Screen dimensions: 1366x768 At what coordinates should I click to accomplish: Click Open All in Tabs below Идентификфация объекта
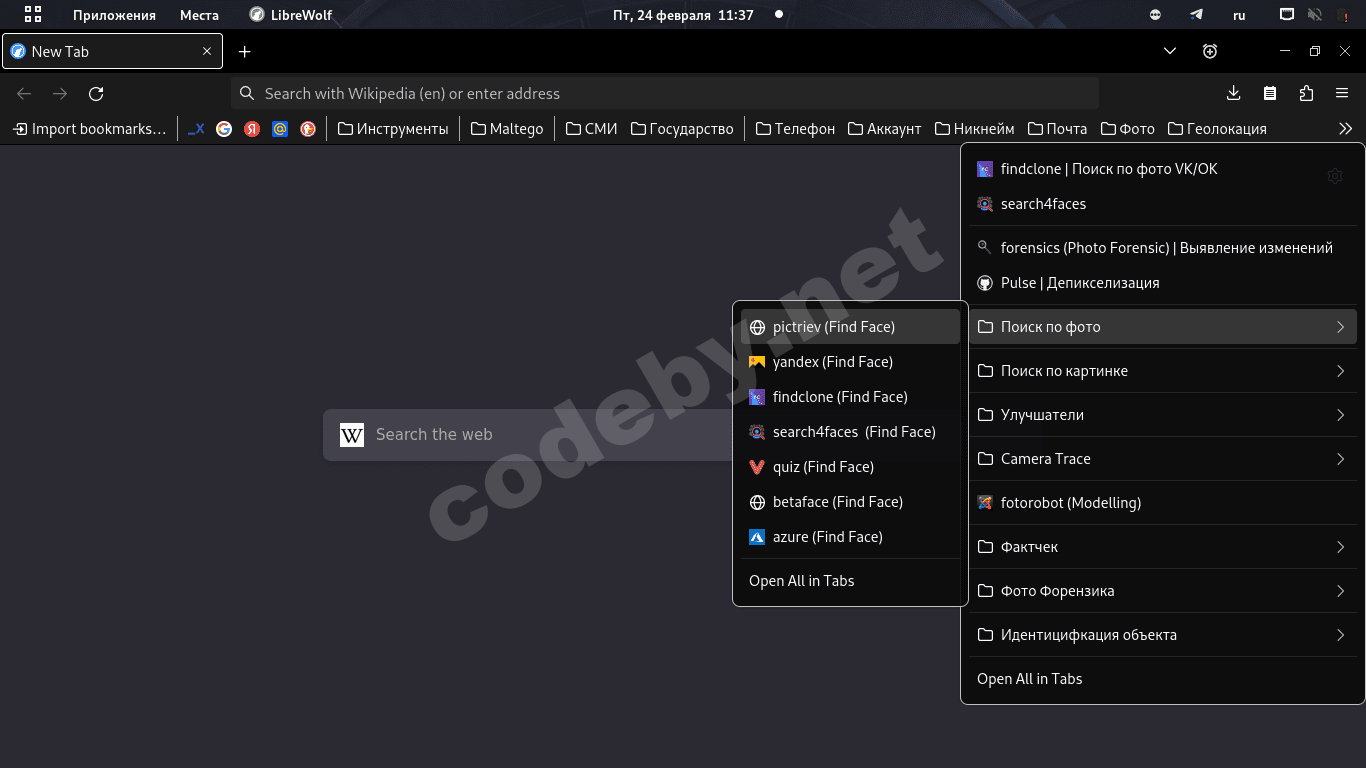pos(1162,679)
